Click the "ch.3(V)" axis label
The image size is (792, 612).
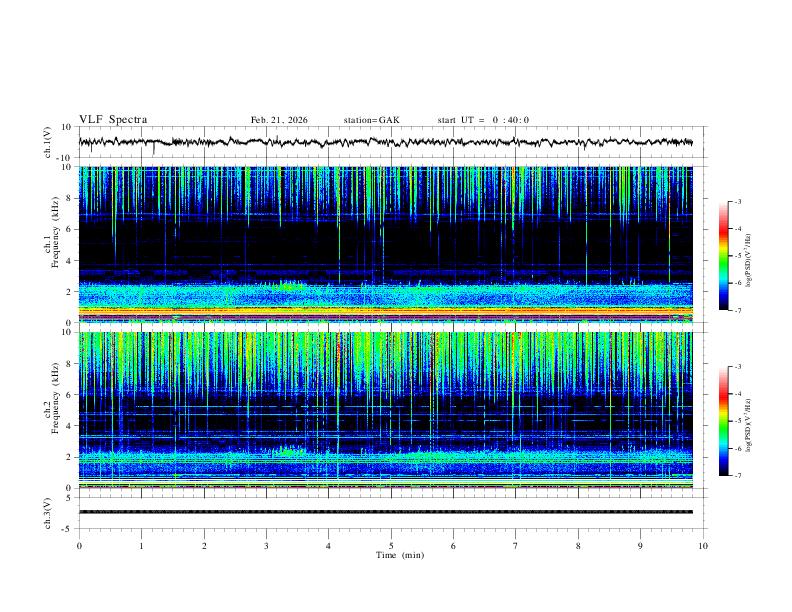pyautogui.click(x=47, y=514)
